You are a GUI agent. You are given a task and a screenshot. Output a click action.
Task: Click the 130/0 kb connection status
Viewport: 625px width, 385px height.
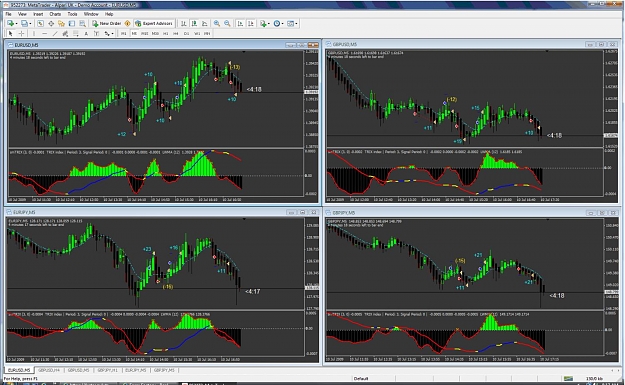(594, 379)
